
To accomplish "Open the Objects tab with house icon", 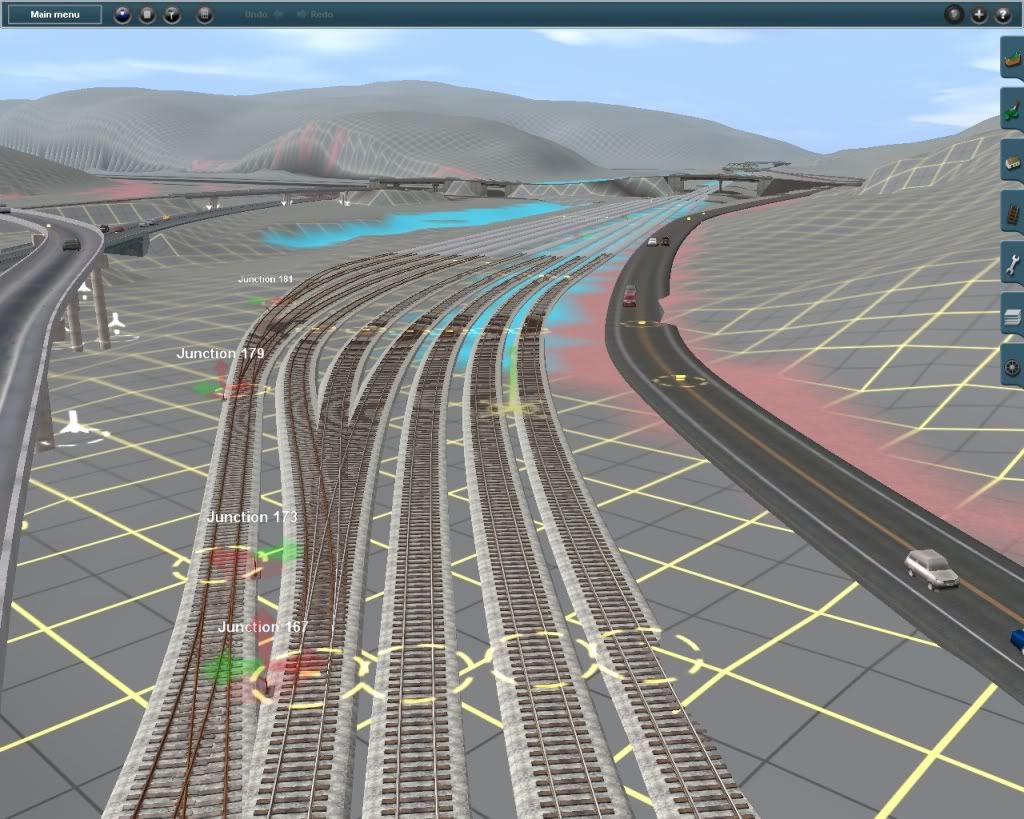I will (x=1012, y=159).
